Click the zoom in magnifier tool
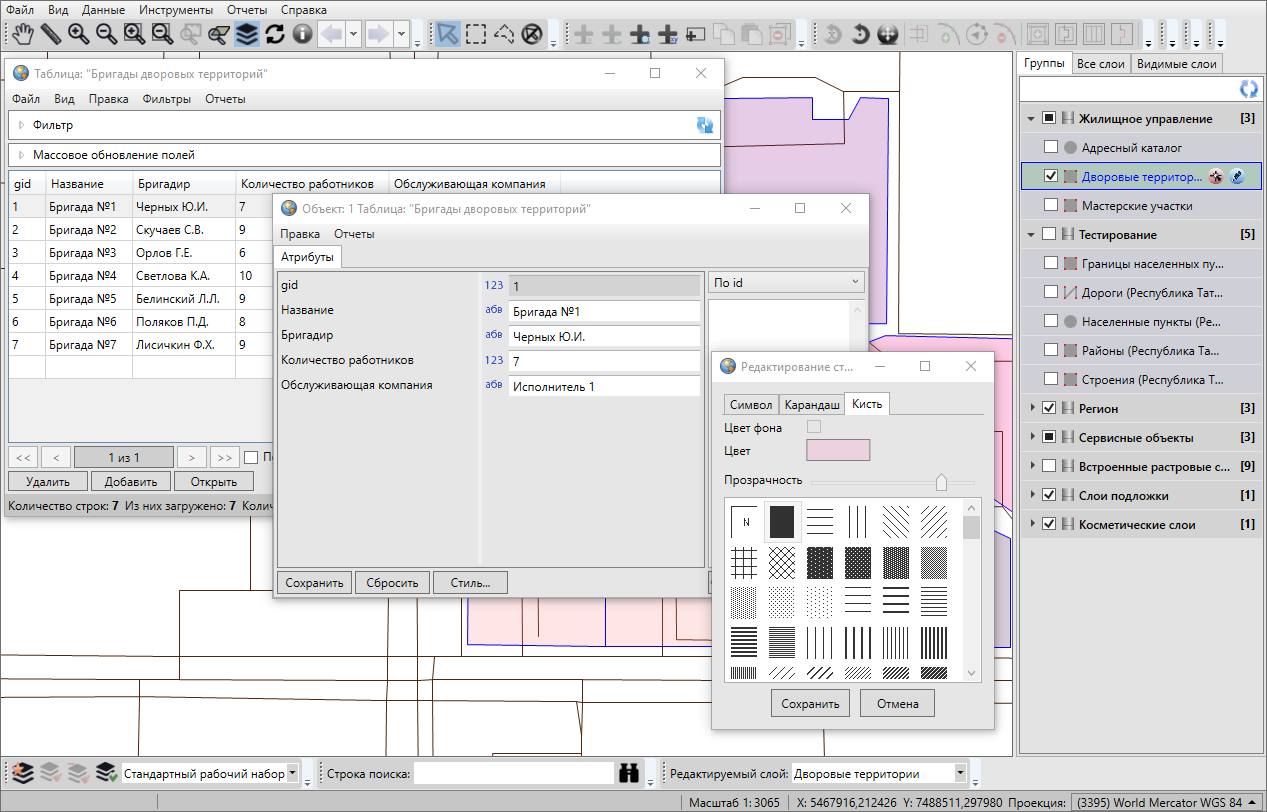1267x812 pixels. (x=78, y=34)
